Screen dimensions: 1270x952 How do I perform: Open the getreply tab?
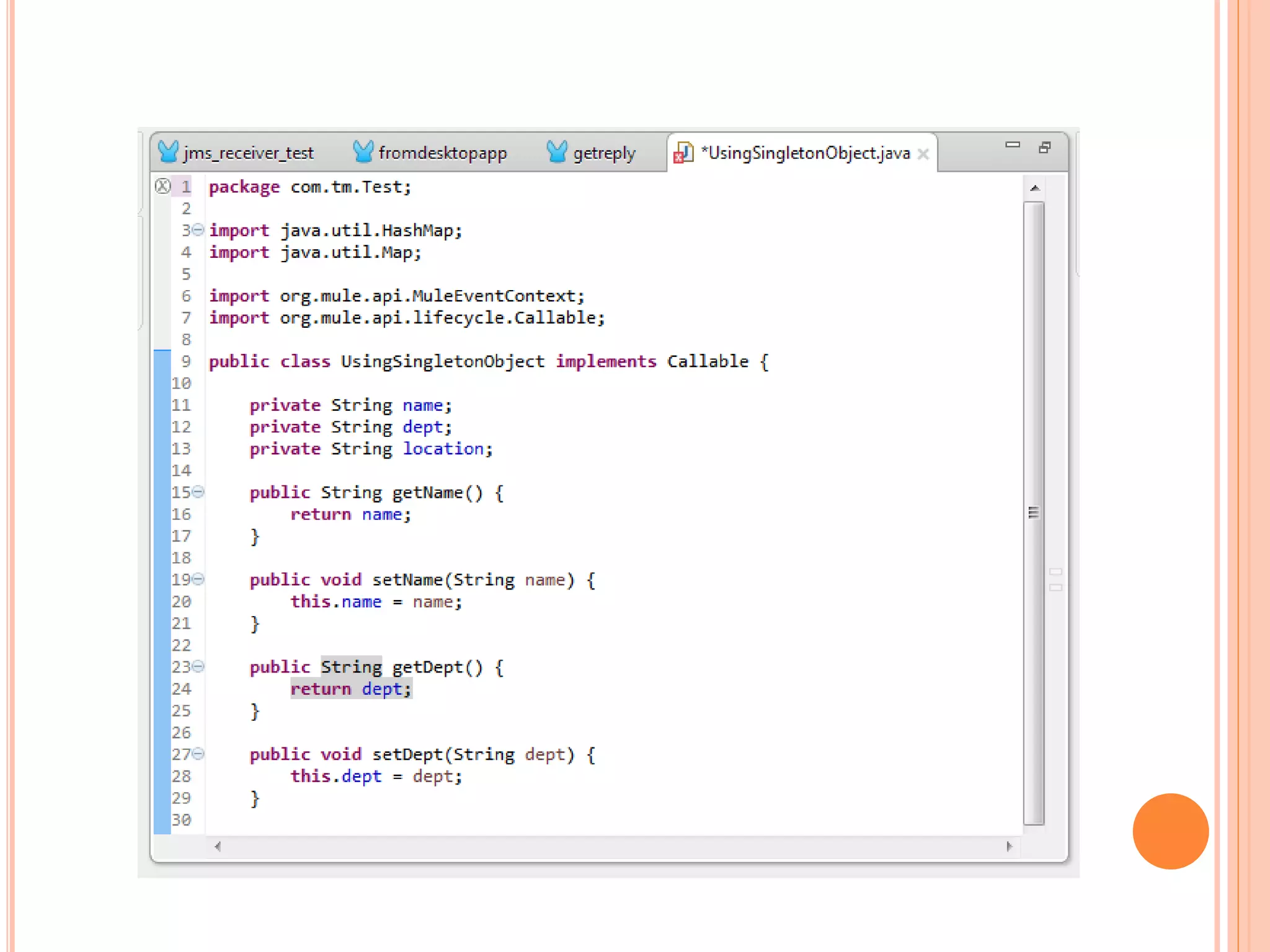tap(604, 153)
